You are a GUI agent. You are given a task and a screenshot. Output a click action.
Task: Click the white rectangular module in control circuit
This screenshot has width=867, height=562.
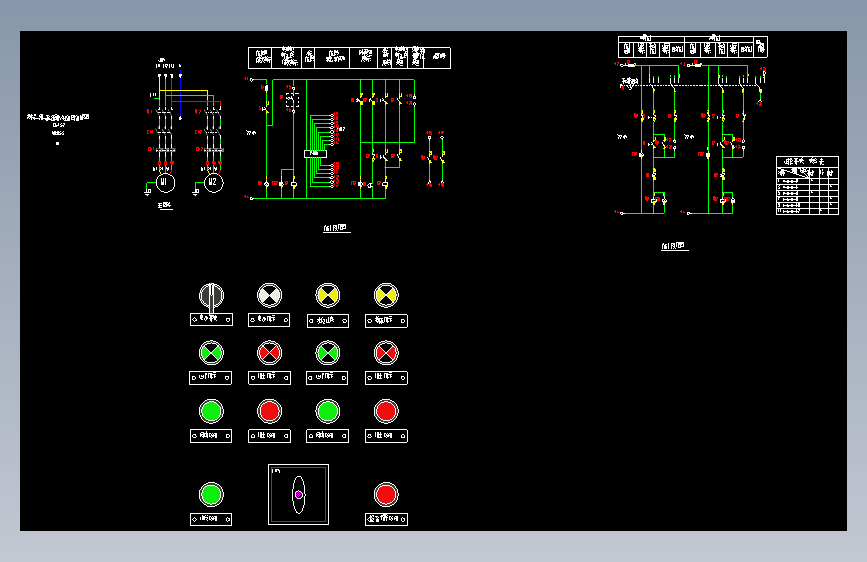point(315,154)
